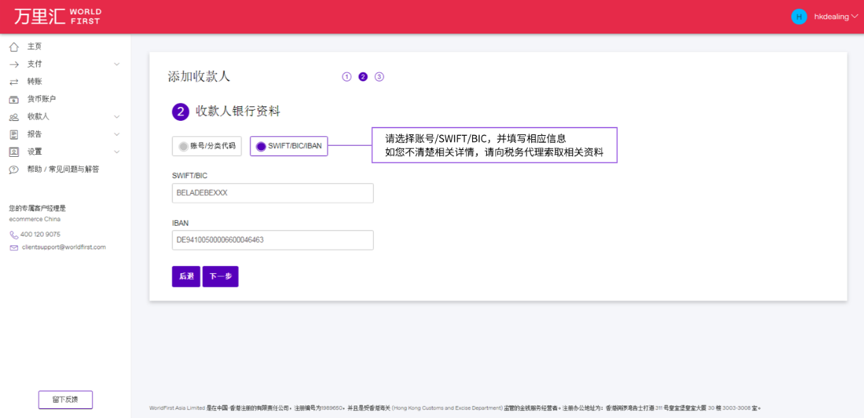The width and height of the screenshot is (864, 418).
Task: Click the IBAN input field
Action: (x=272, y=240)
